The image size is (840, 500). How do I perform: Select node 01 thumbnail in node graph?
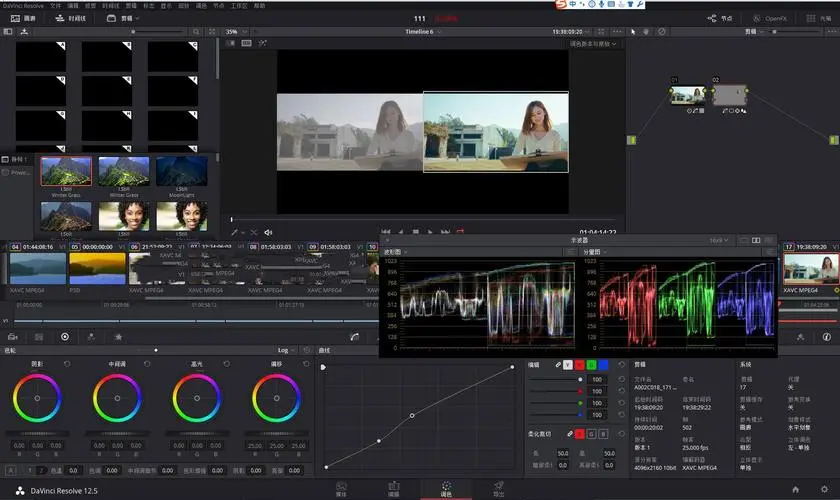[688, 95]
